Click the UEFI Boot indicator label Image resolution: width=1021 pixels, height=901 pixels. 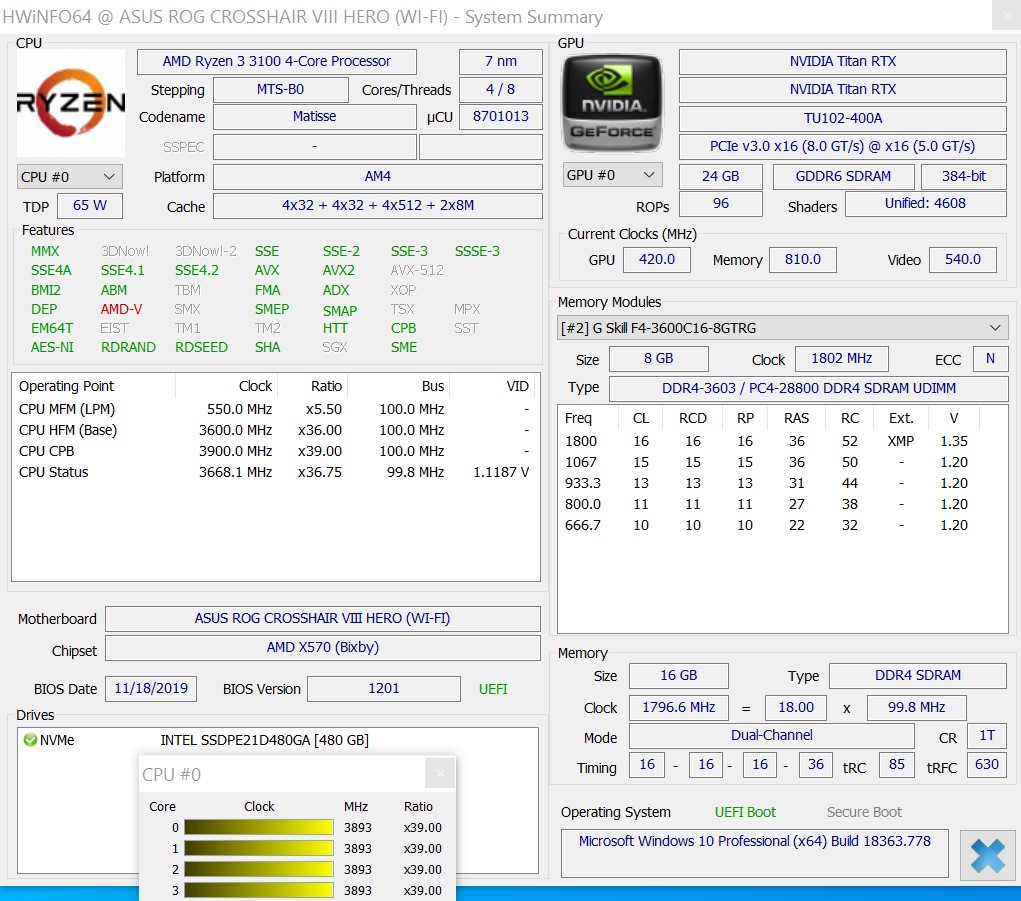(x=745, y=812)
